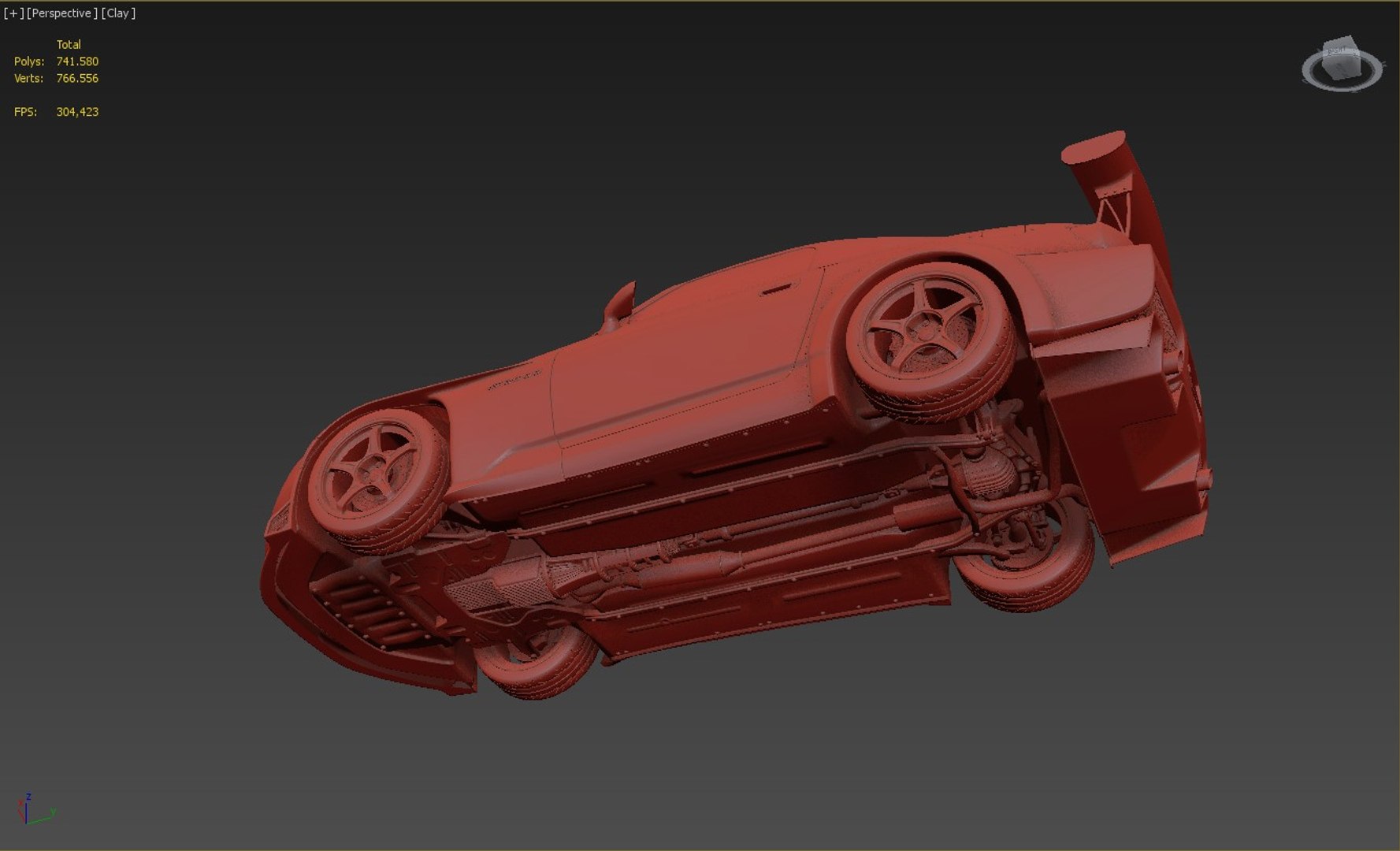Screen dimensions: 1400x851
Task: Select the Verts count value 766.556
Action: [x=77, y=79]
